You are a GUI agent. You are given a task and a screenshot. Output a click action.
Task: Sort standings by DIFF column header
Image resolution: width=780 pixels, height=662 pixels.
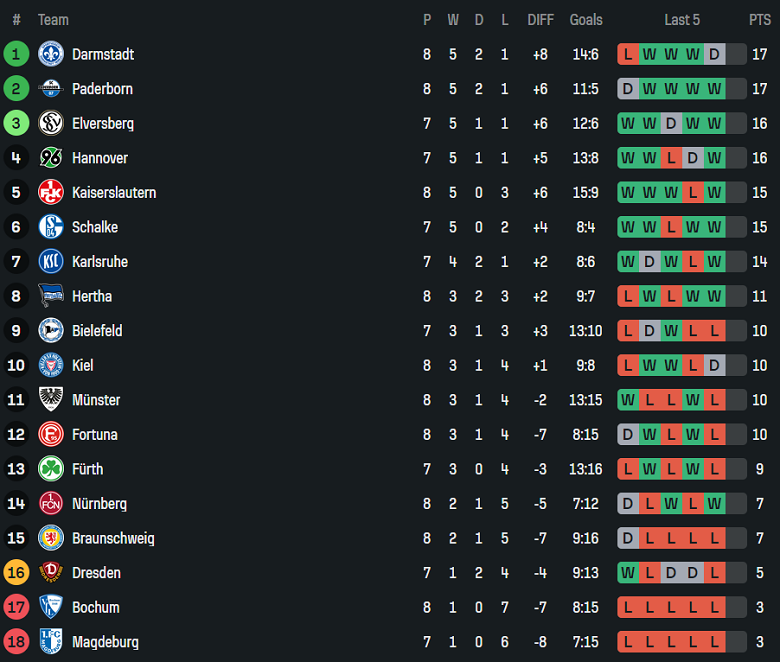click(540, 20)
